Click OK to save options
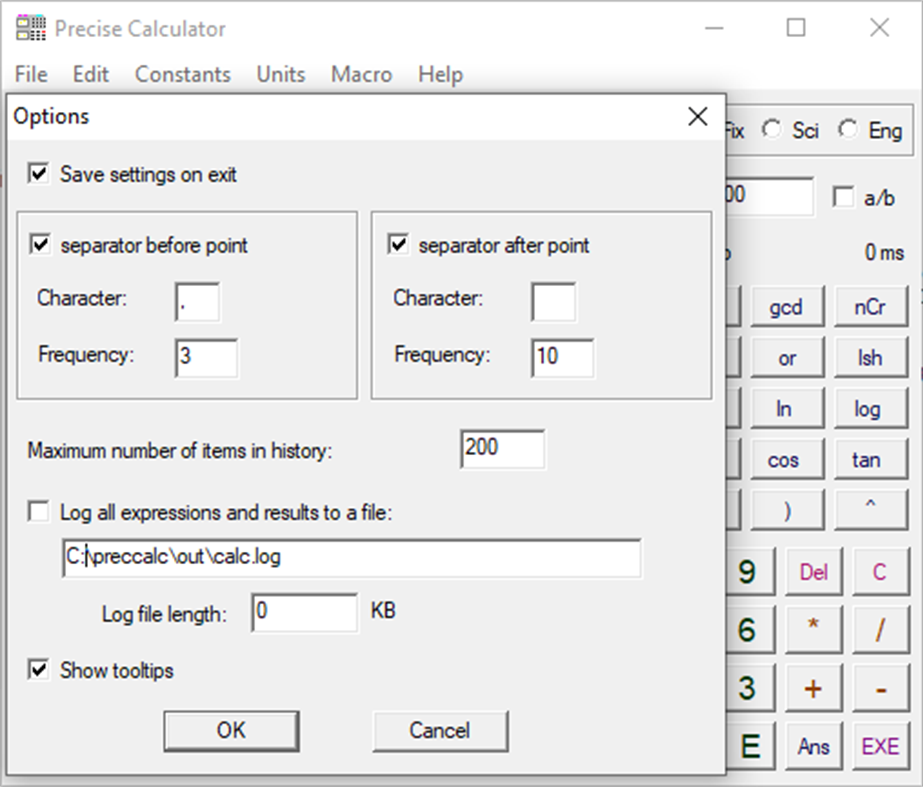The width and height of the screenshot is (923, 787). (231, 730)
